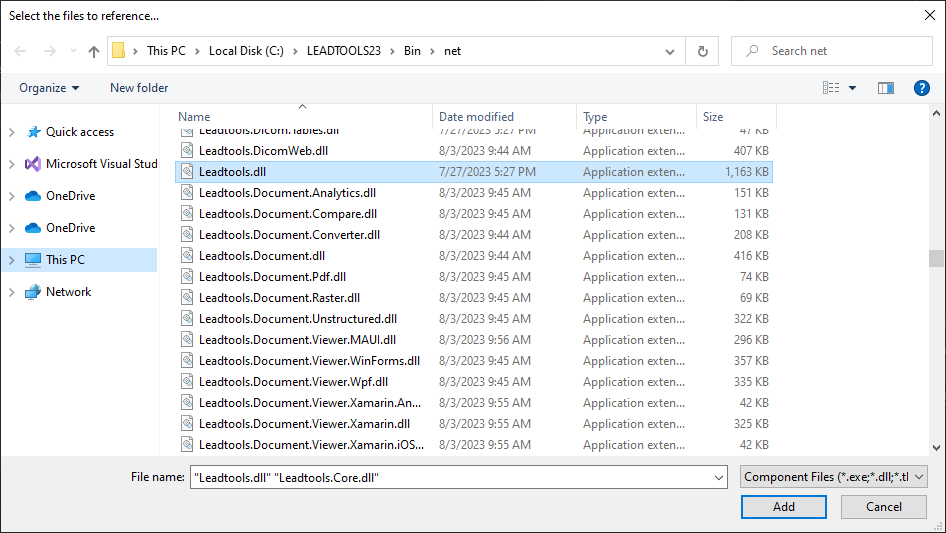Select the Leadtools.dll file
This screenshot has width=946, height=533.
click(232, 172)
